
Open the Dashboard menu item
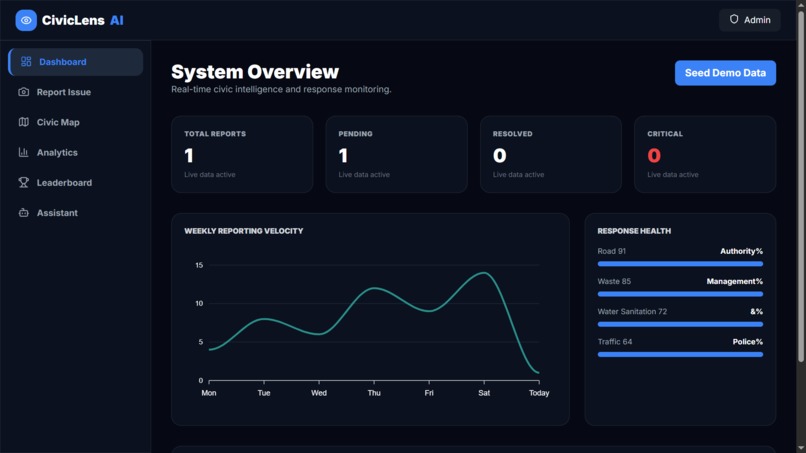(76, 62)
